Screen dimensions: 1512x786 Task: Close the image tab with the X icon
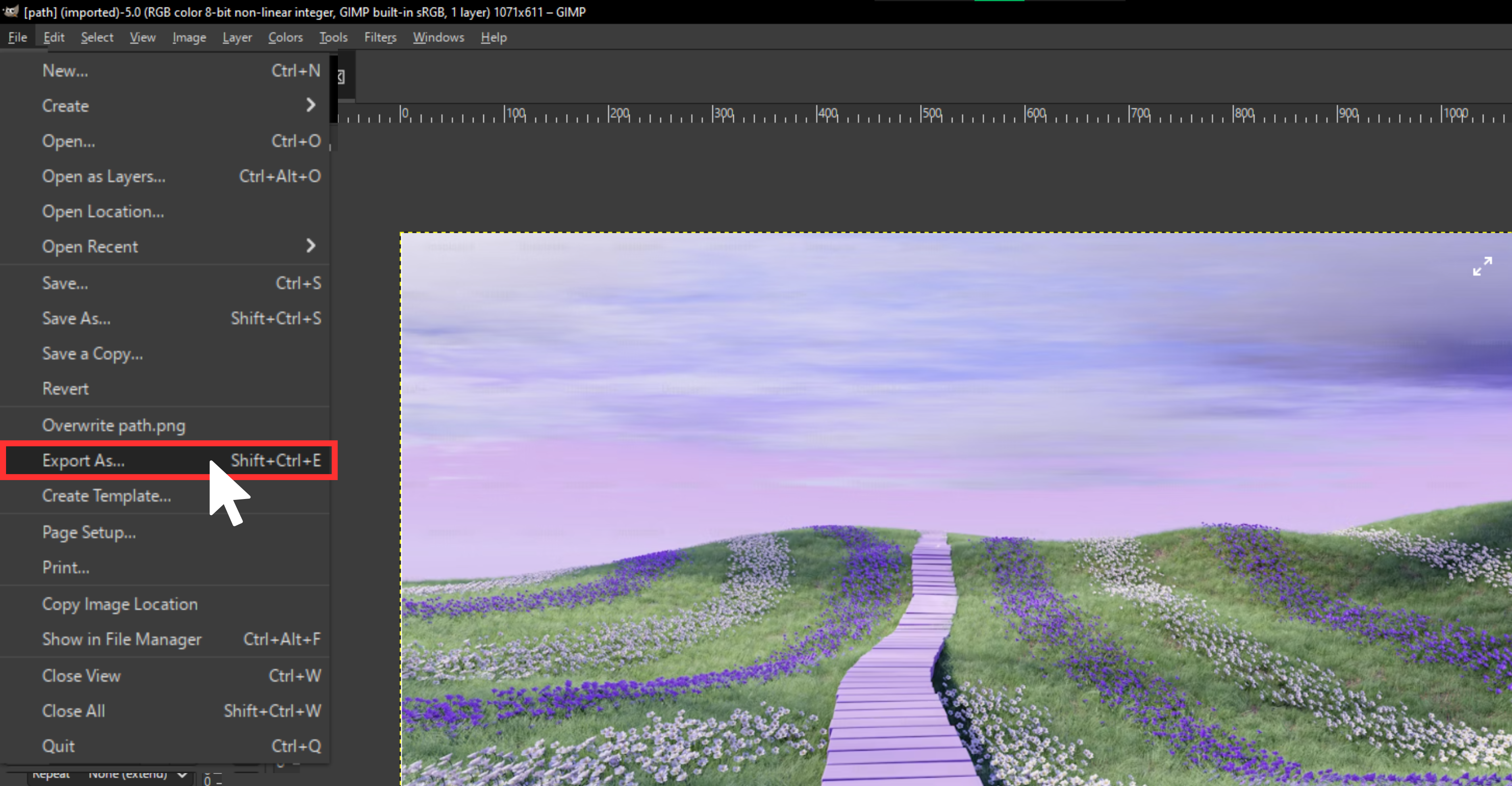(x=340, y=77)
